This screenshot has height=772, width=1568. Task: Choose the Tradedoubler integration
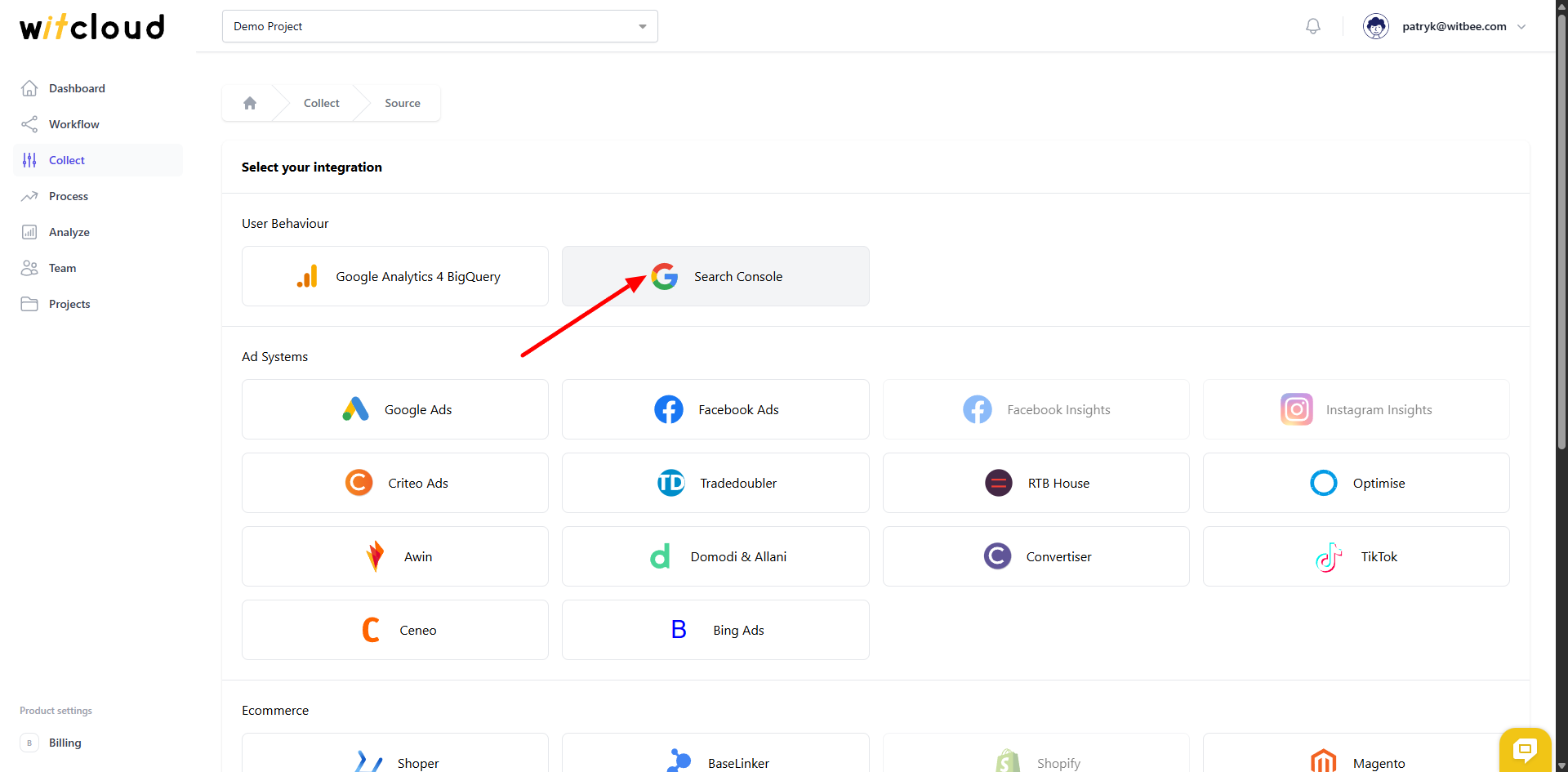(715, 483)
